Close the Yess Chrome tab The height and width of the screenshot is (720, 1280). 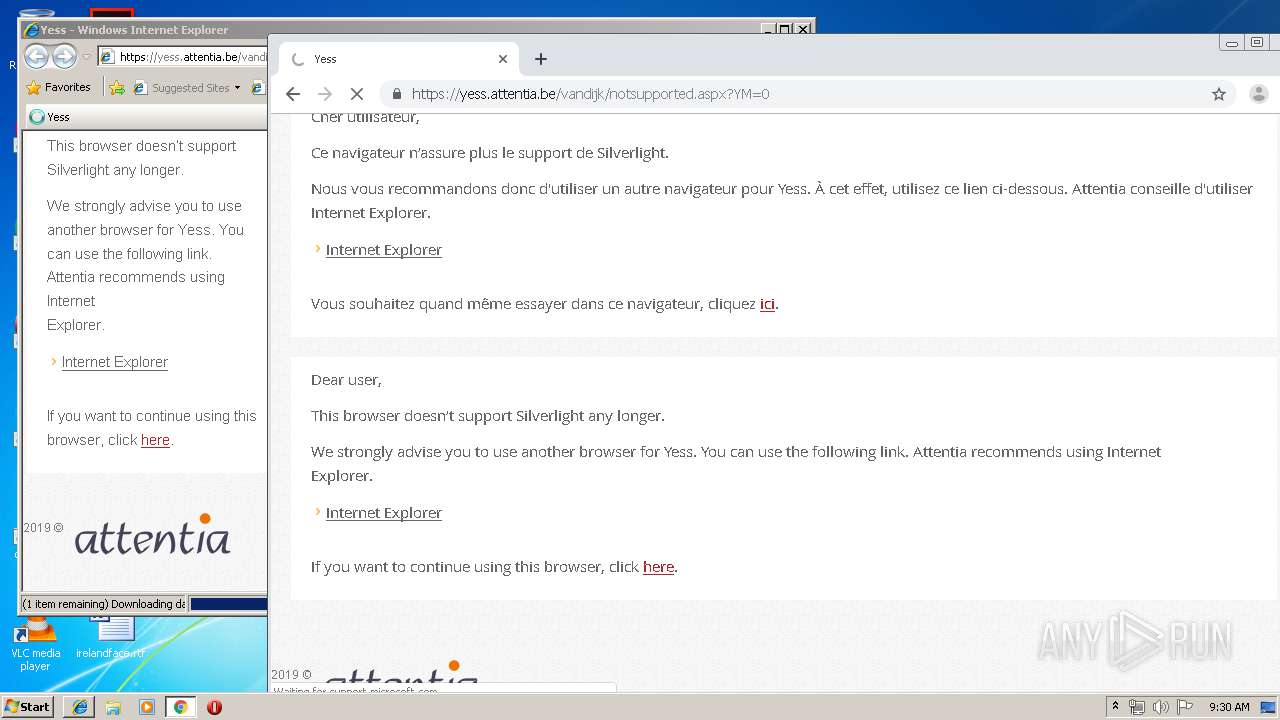pyautogui.click(x=503, y=59)
